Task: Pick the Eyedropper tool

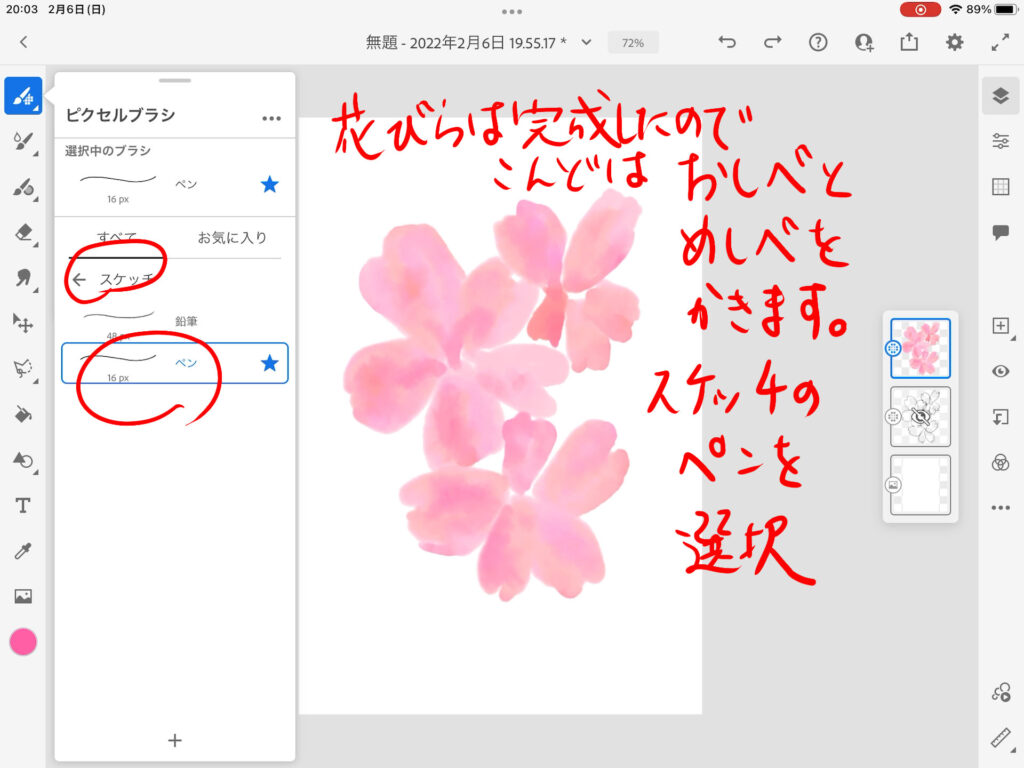Action: coord(23,551)
